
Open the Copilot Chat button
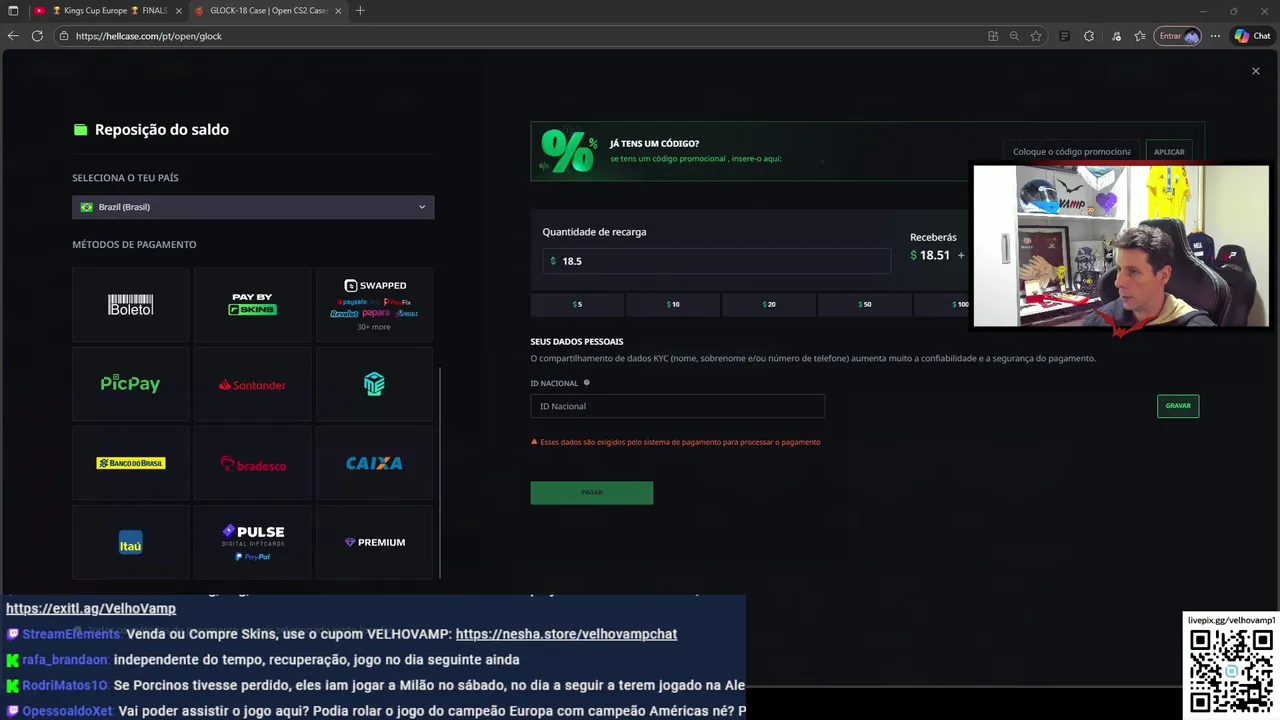1252,36
